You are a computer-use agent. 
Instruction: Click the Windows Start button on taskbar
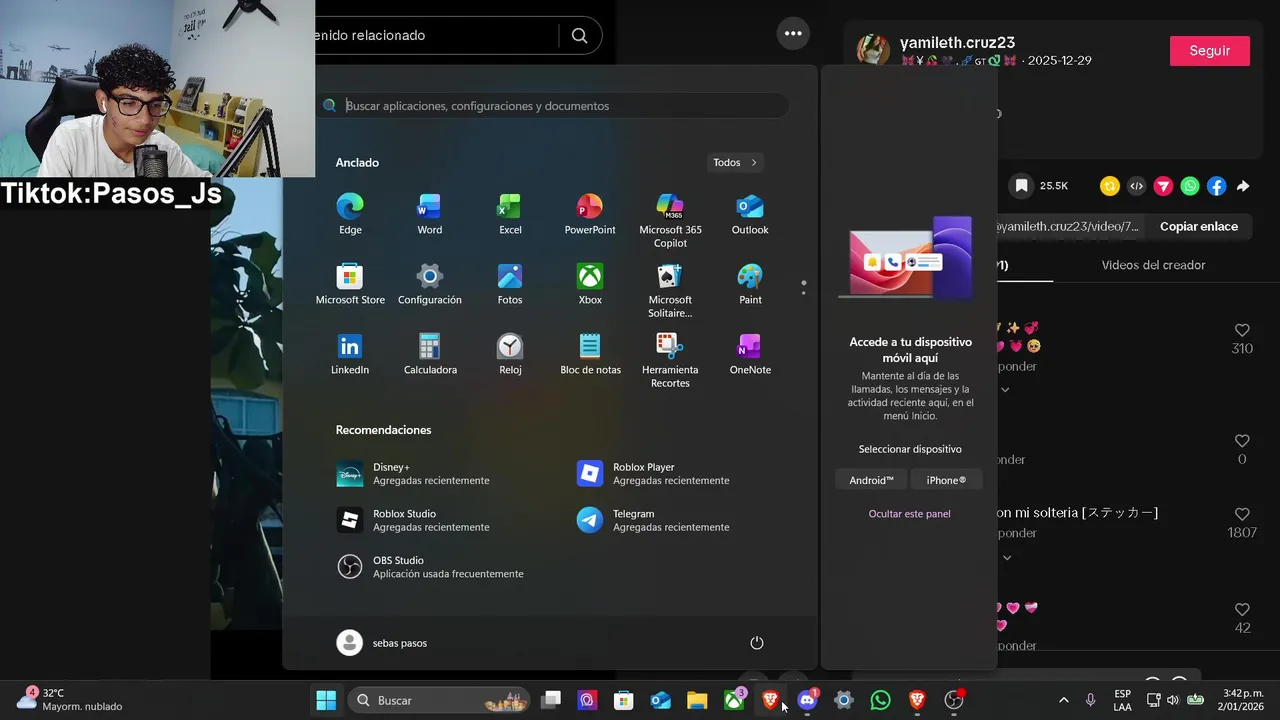(x=326, y=700)
